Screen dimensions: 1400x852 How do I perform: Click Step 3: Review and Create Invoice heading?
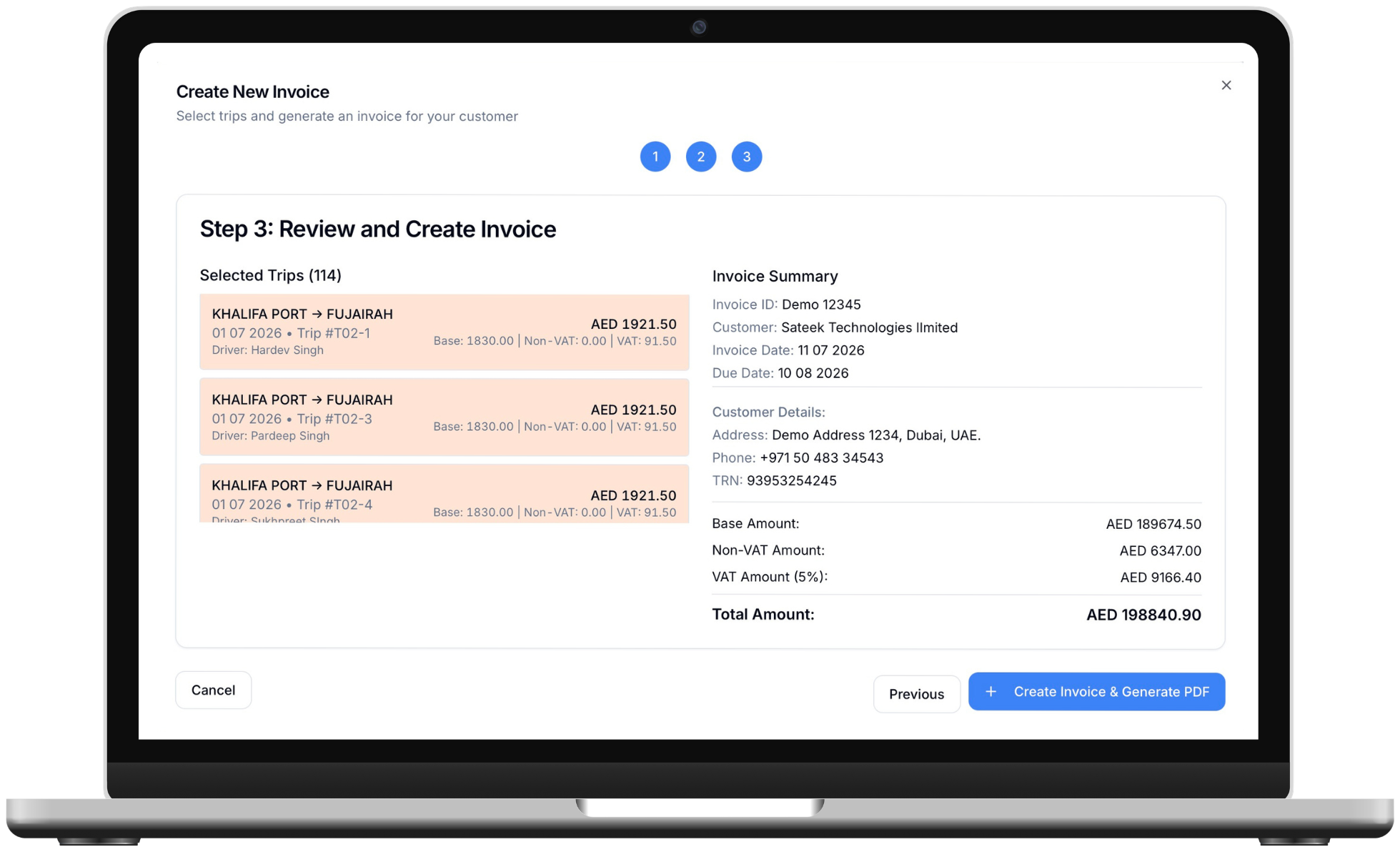pyautogui.click(x=377, y=229)
